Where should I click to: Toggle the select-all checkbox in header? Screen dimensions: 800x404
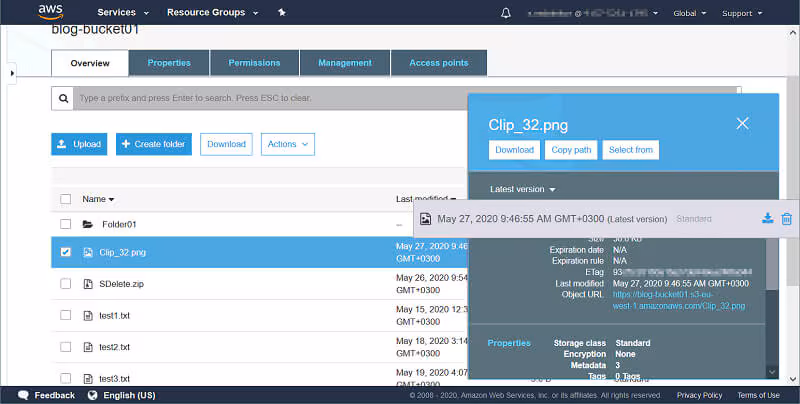pyautogui.click(x=65, y=199)
